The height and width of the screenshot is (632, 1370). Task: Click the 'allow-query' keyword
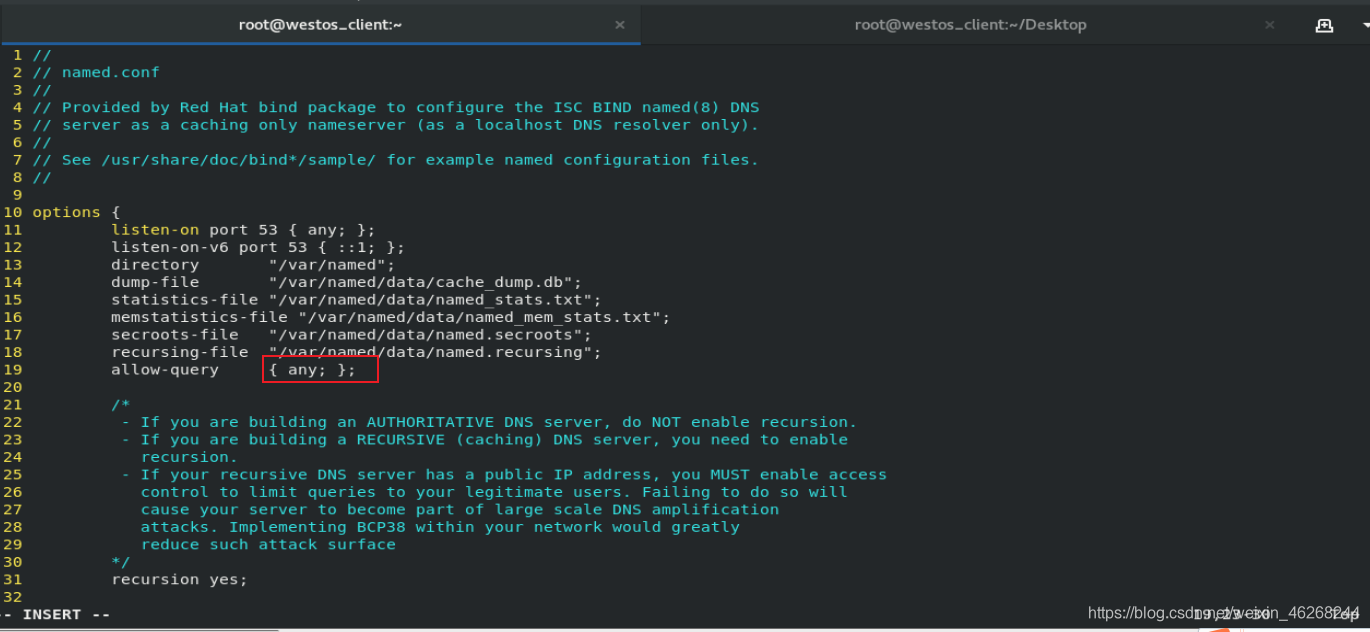pyautogui.click(x=165, y=370)
